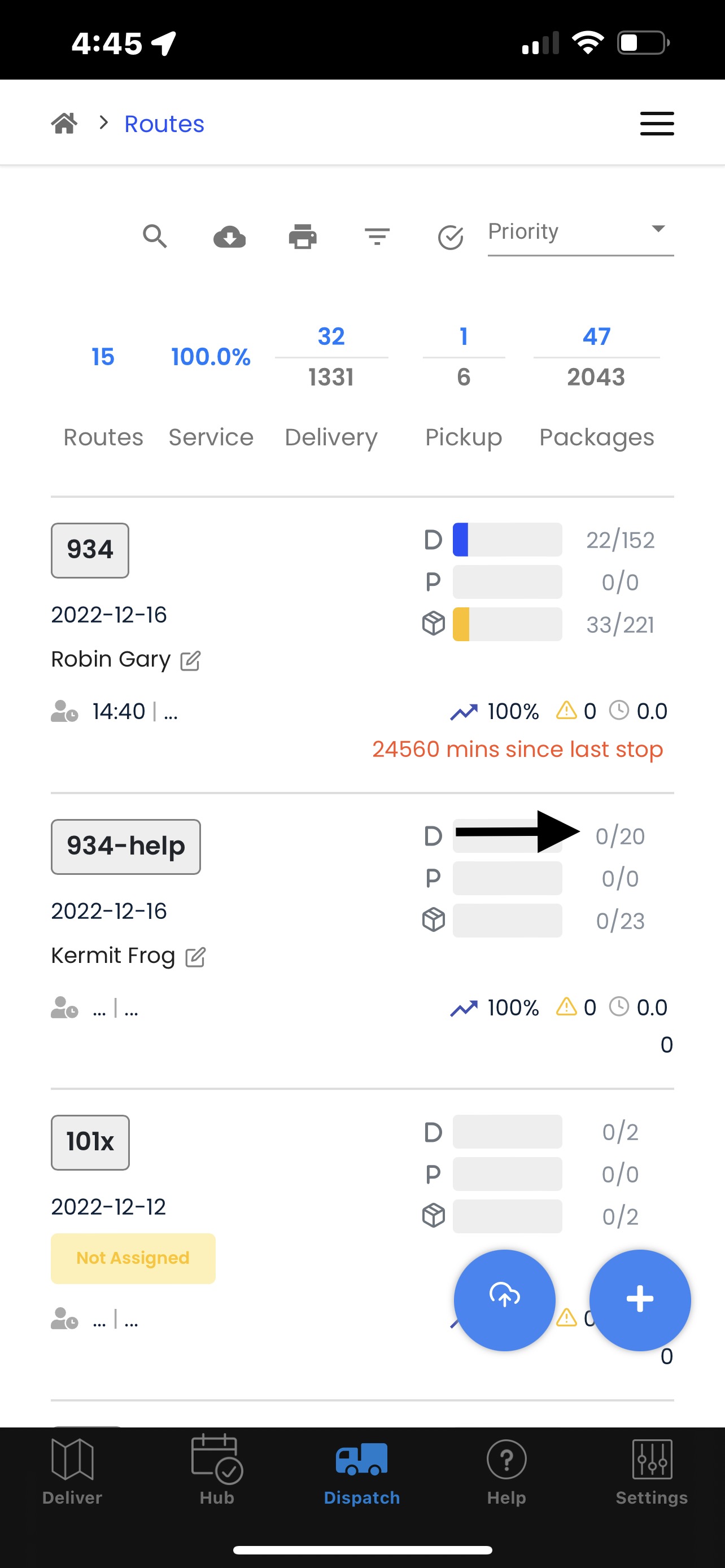Tap the cloud download icon
The image size is (725, 1568).
(229, 237)
